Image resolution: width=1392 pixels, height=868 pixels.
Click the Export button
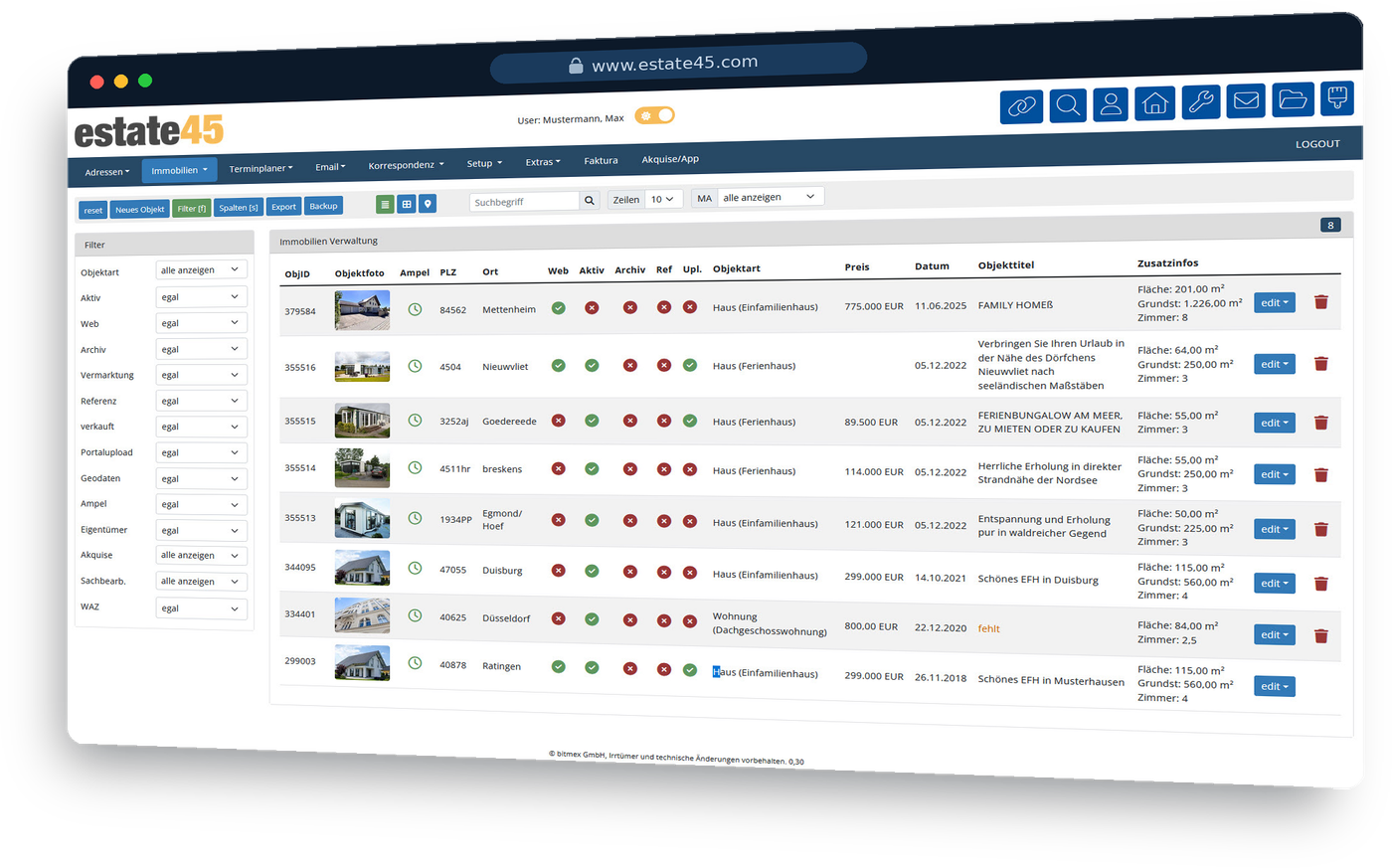[283, 207]
